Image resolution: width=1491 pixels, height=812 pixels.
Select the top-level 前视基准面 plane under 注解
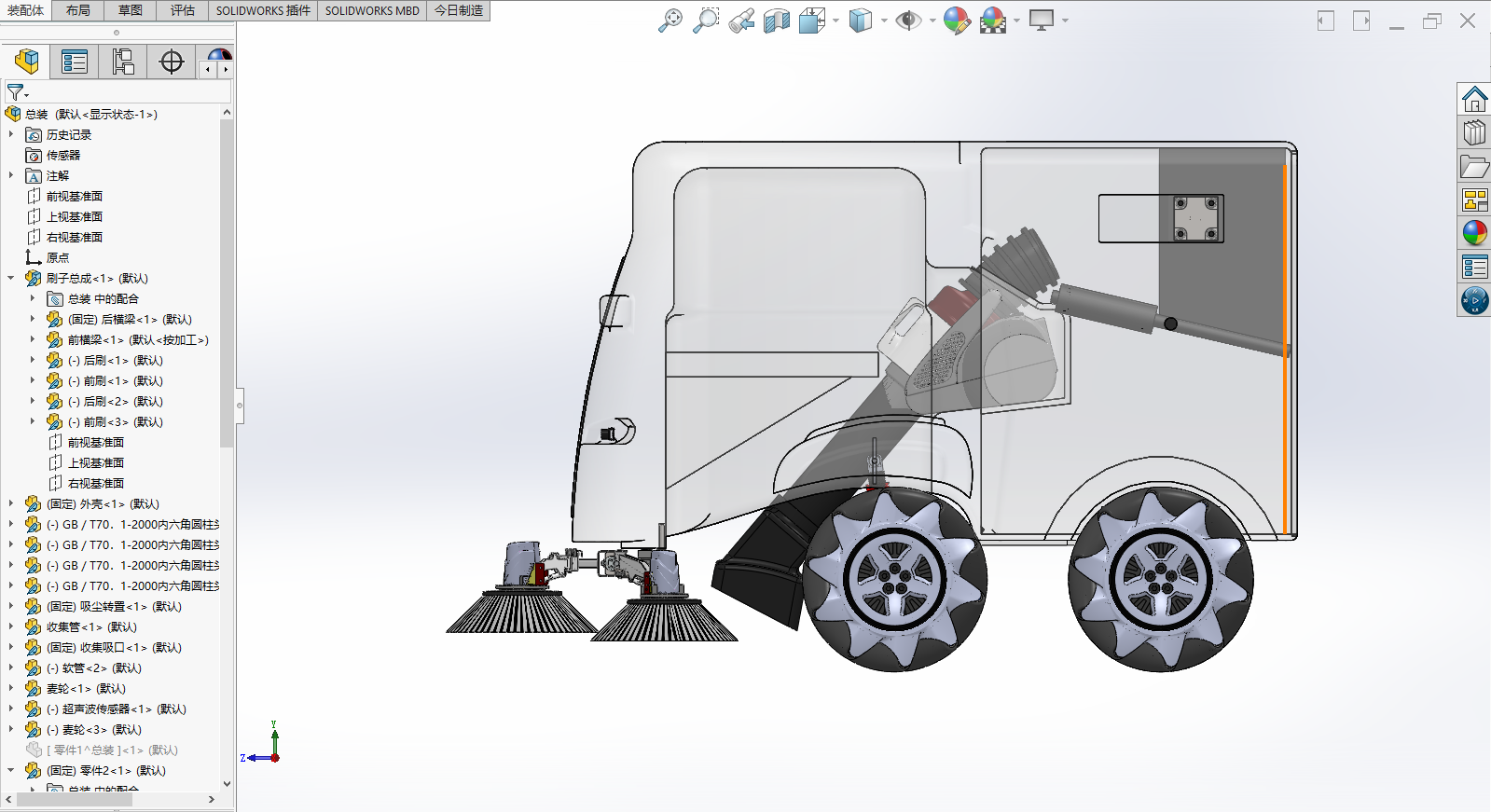[75, 196]
